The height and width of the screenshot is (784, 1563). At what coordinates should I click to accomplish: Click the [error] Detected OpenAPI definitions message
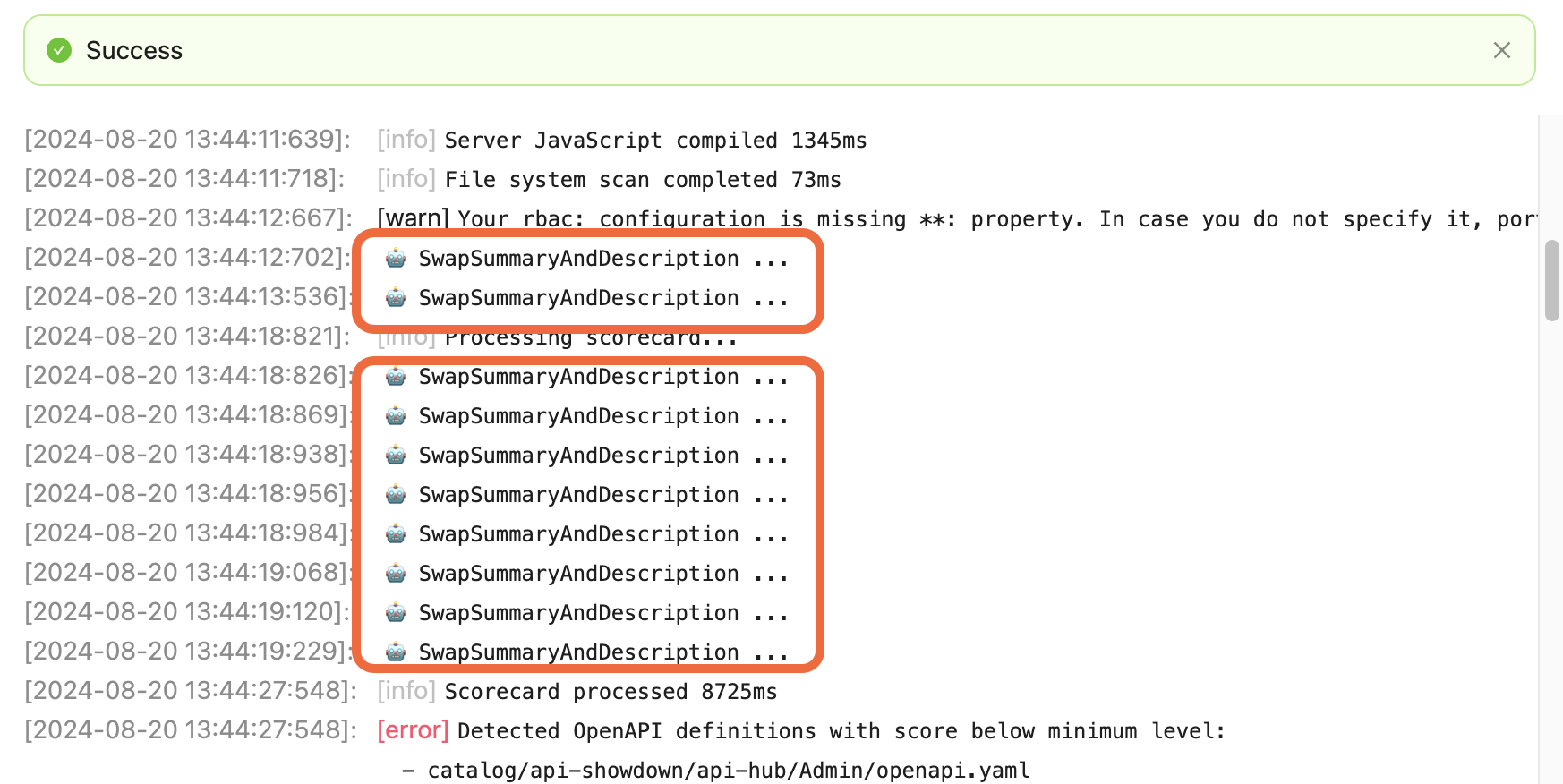point(841,731)
